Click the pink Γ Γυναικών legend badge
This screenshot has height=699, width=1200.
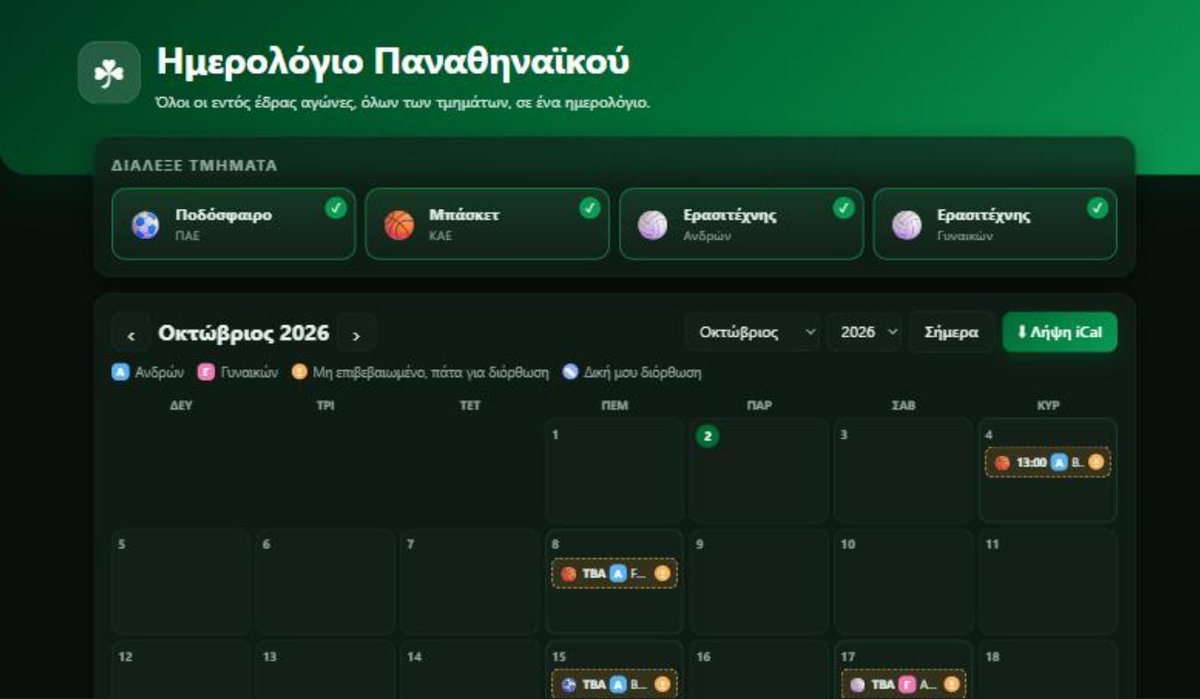tap(206, 372)
